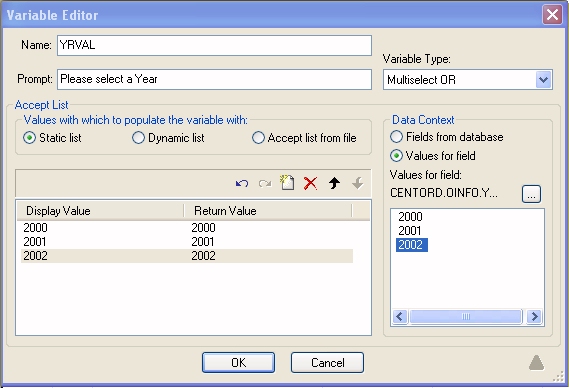Screen dimensions: 569x388
Task: Move entry up with black arrow icon
Action: pos(334,183)
